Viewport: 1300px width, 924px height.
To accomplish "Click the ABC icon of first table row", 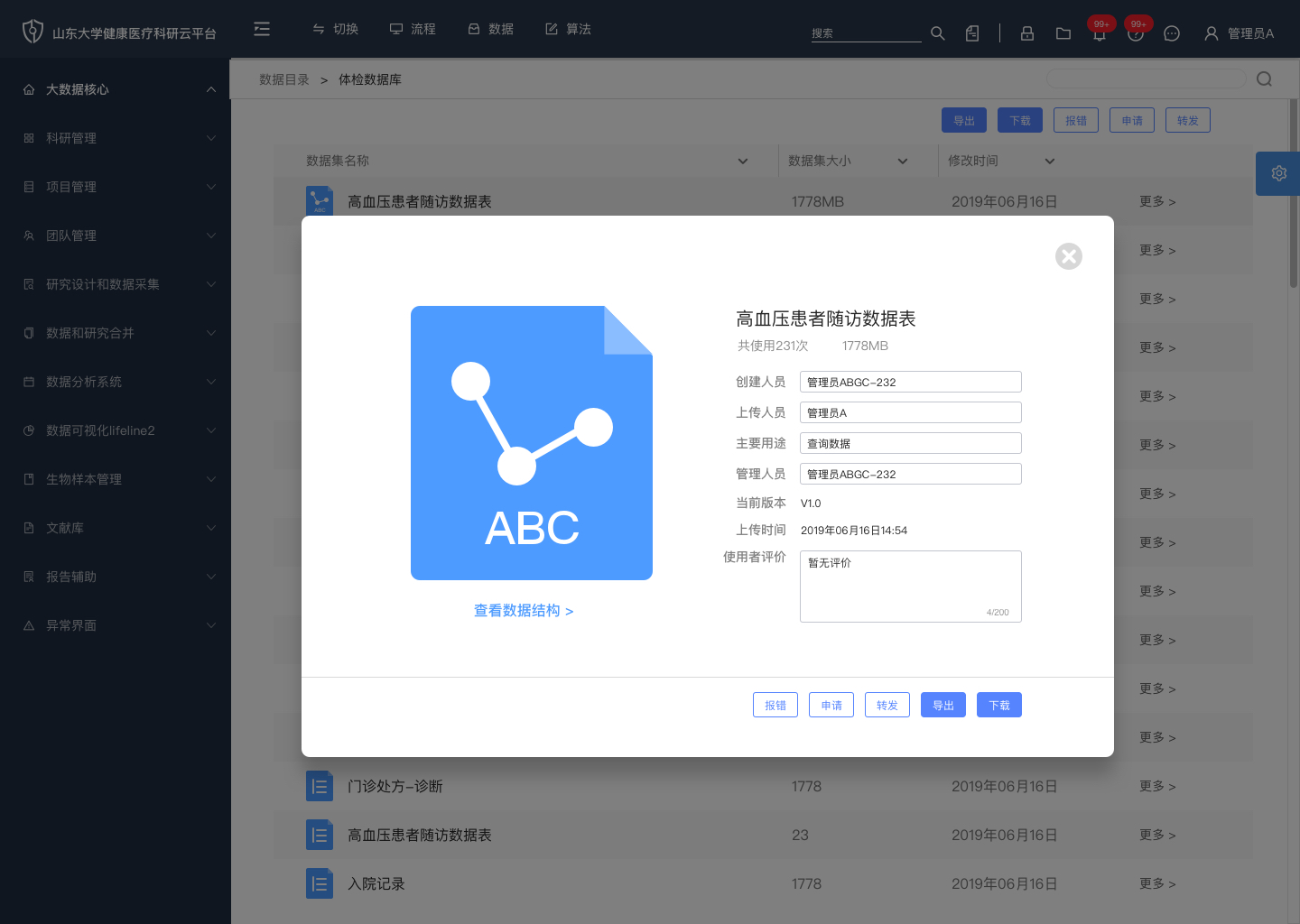I will click(x=320, y=201).
